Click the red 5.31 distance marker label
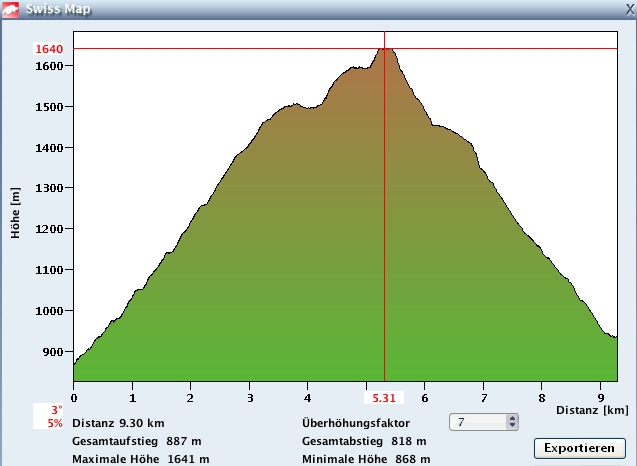Image resolution: width=637 pixels, height=466 pixels. click(x=384, y=398)
